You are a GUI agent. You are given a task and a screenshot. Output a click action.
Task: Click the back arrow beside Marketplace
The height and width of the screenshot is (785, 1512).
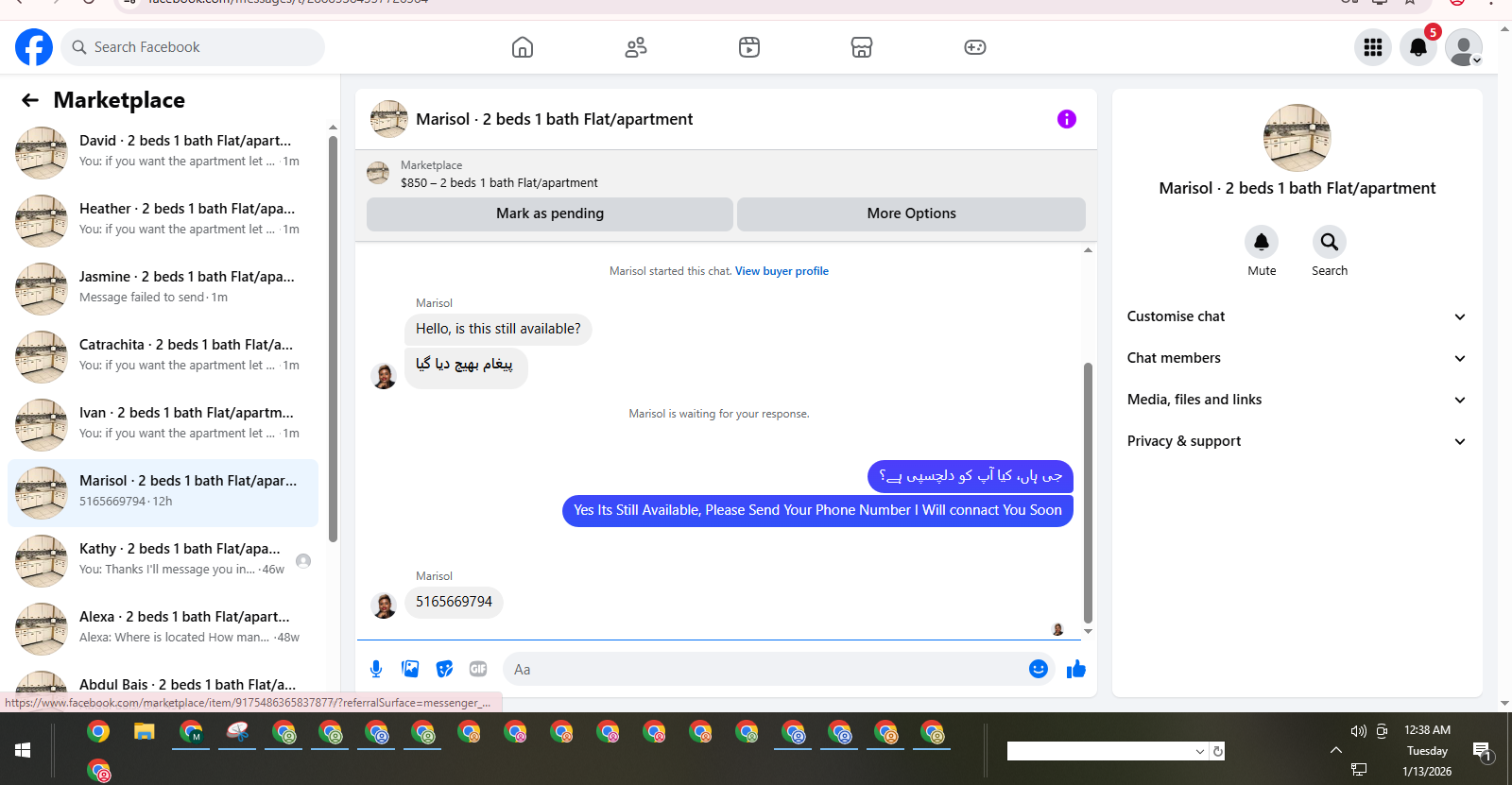click(x=30, y=100)
